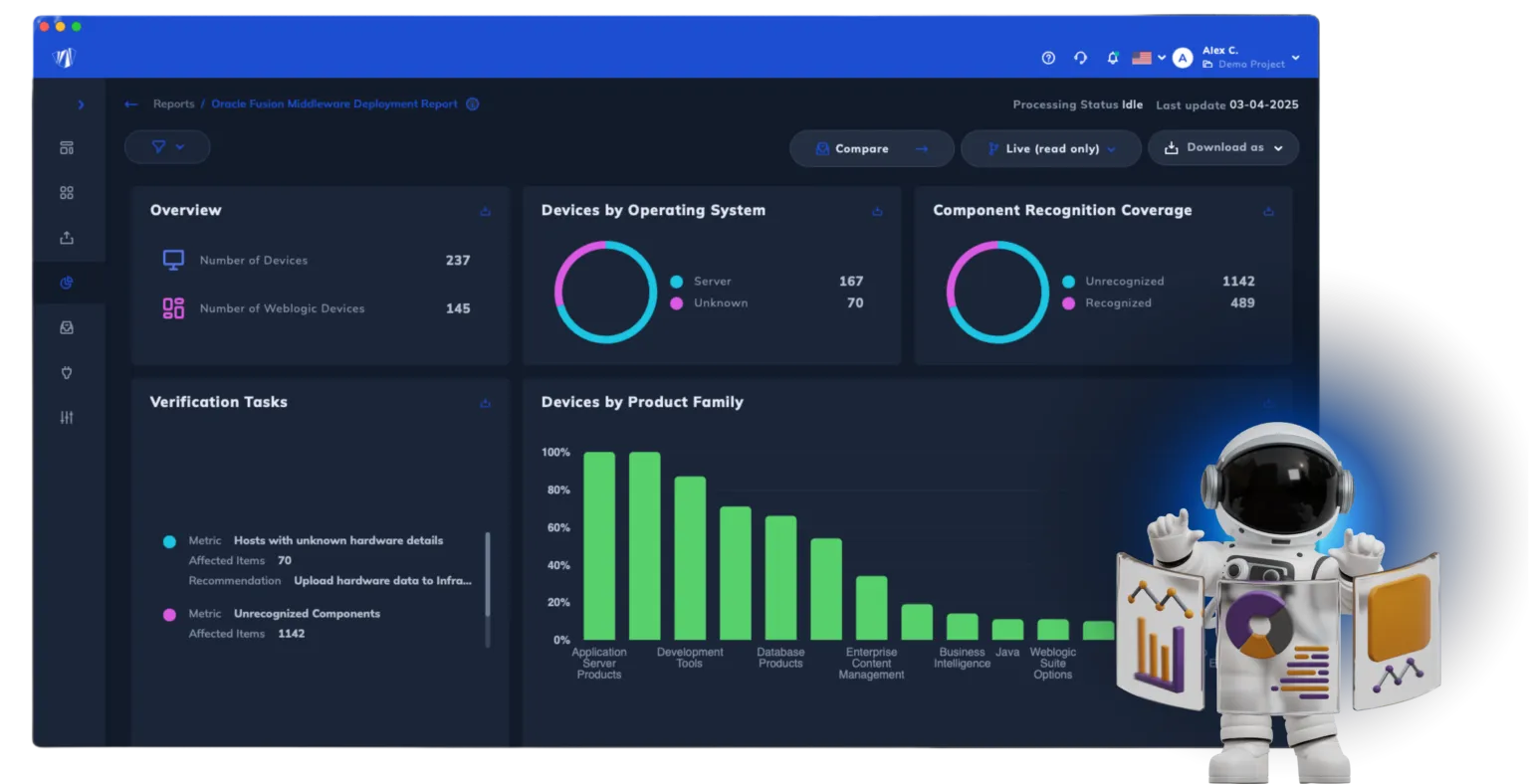
Task: Click the Weblogic devices count 145
Action: click(458, 308)
